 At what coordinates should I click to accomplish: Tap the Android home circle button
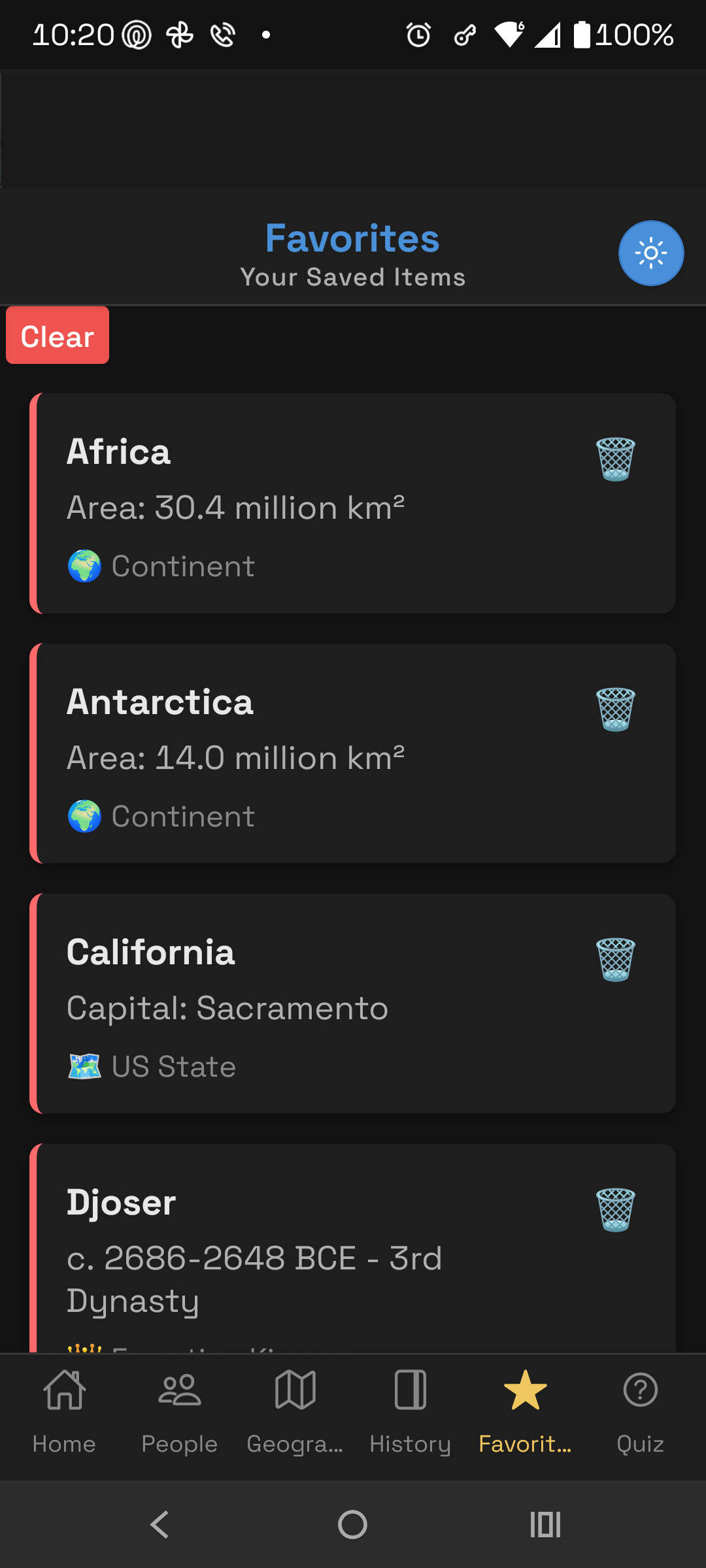[x=352, y=1525]
